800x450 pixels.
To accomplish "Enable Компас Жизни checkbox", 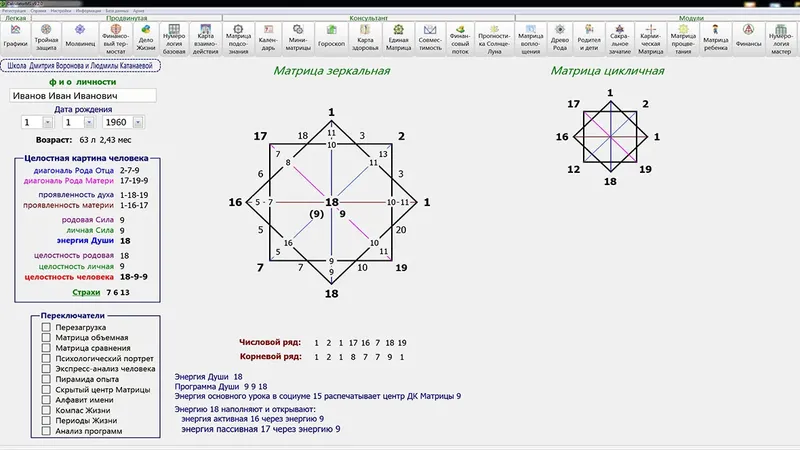I will tap(46, 410).
